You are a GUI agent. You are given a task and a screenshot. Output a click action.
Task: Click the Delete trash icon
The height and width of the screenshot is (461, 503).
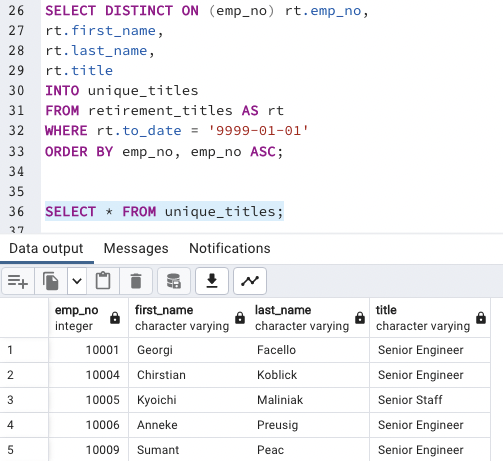click(x=136, y=281)
